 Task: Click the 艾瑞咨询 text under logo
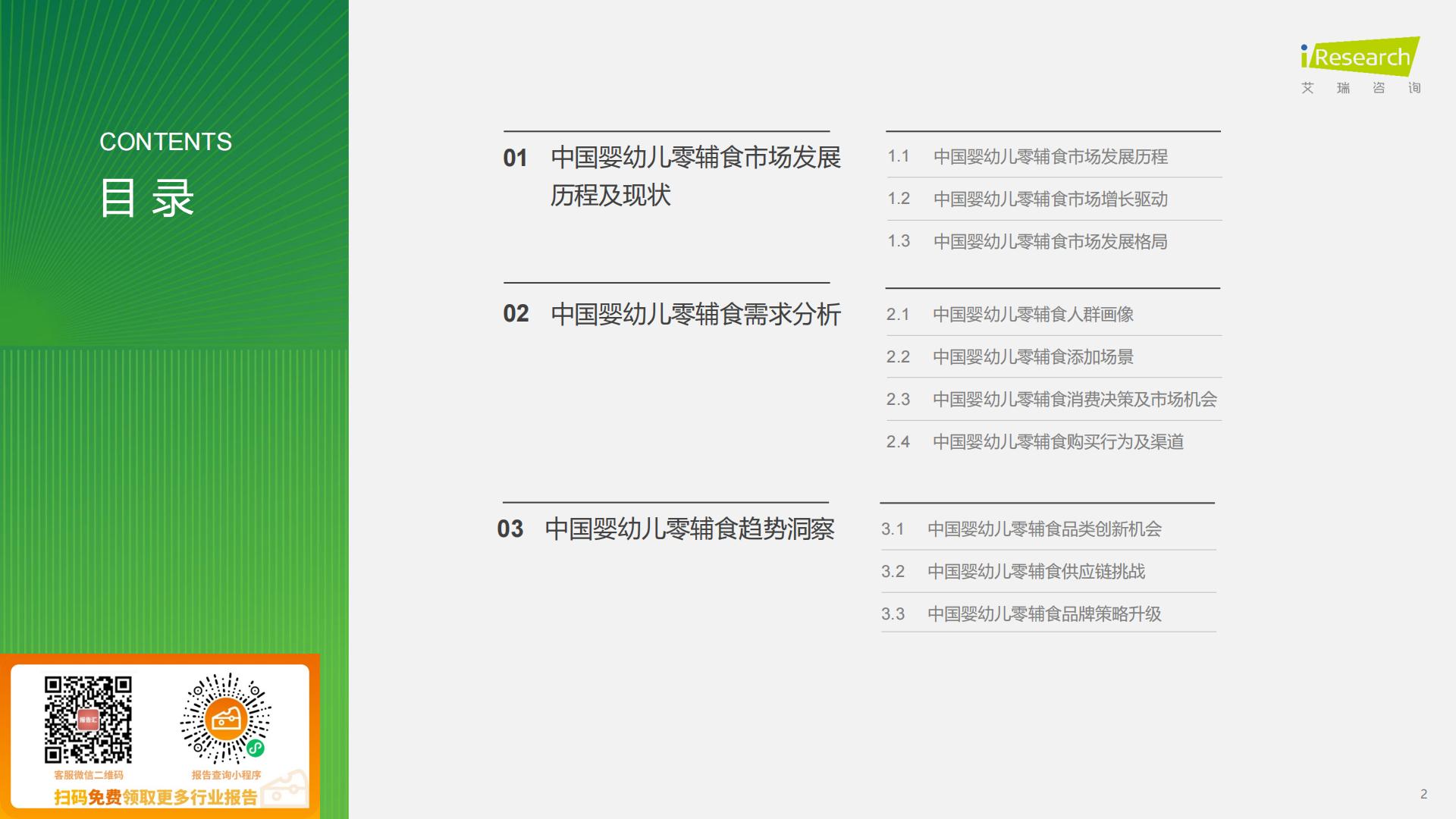pyautogui.click(x=1360, y=88)
